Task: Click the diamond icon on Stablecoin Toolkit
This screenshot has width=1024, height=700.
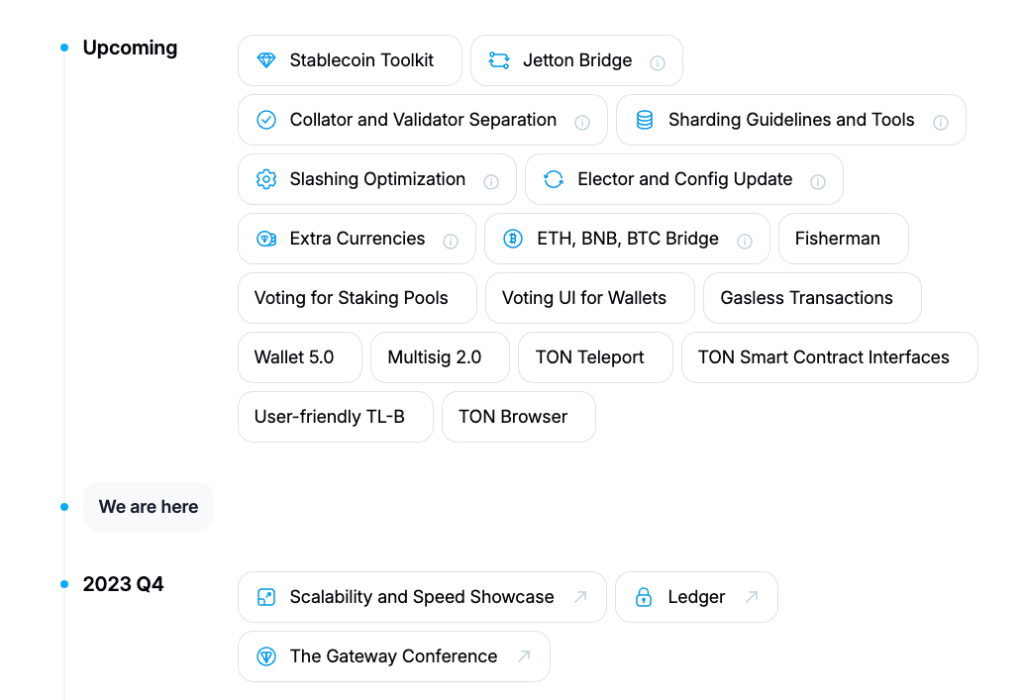Action: pos(266,61)
